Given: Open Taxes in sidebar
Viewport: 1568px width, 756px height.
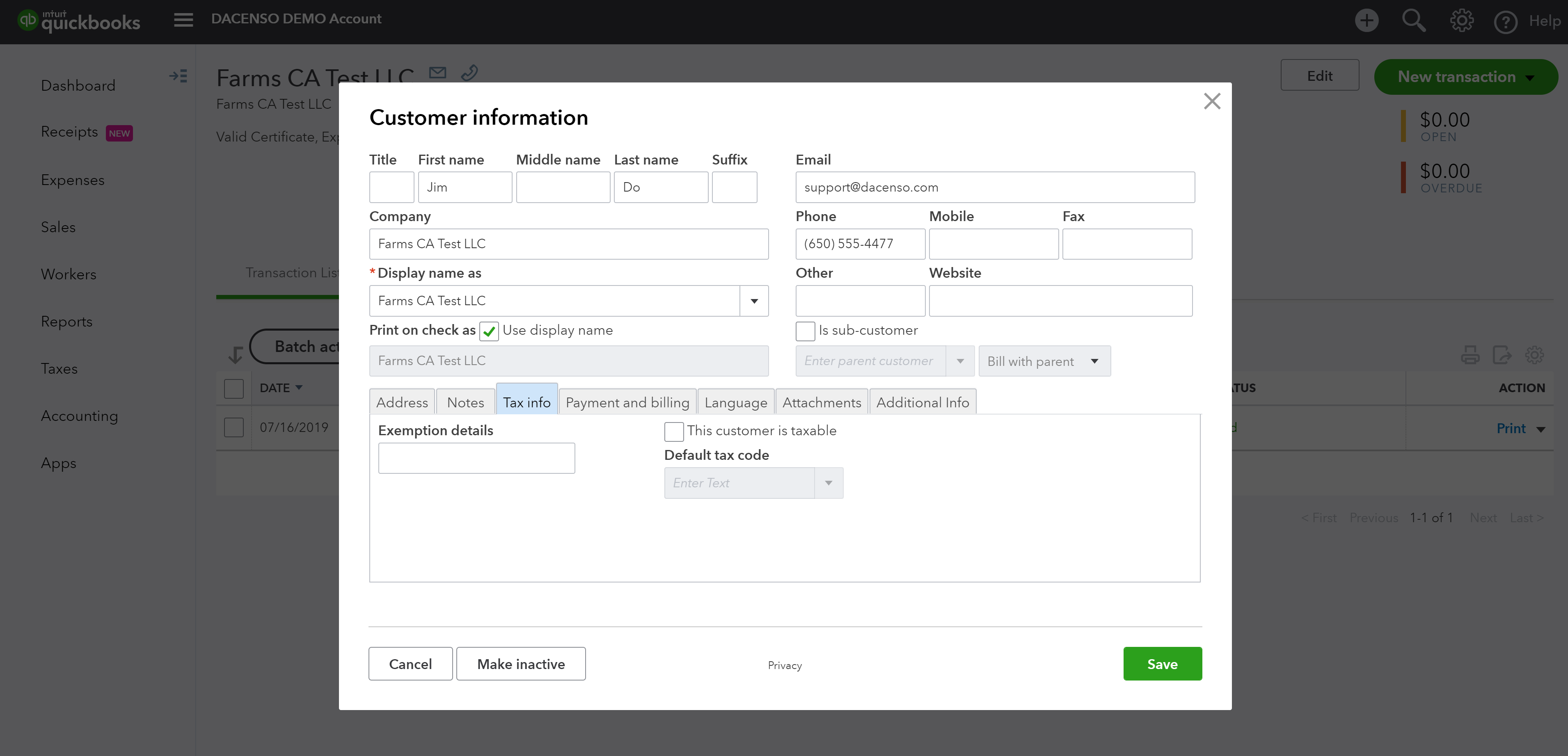Looking at the screenshot, I should 59,369.
